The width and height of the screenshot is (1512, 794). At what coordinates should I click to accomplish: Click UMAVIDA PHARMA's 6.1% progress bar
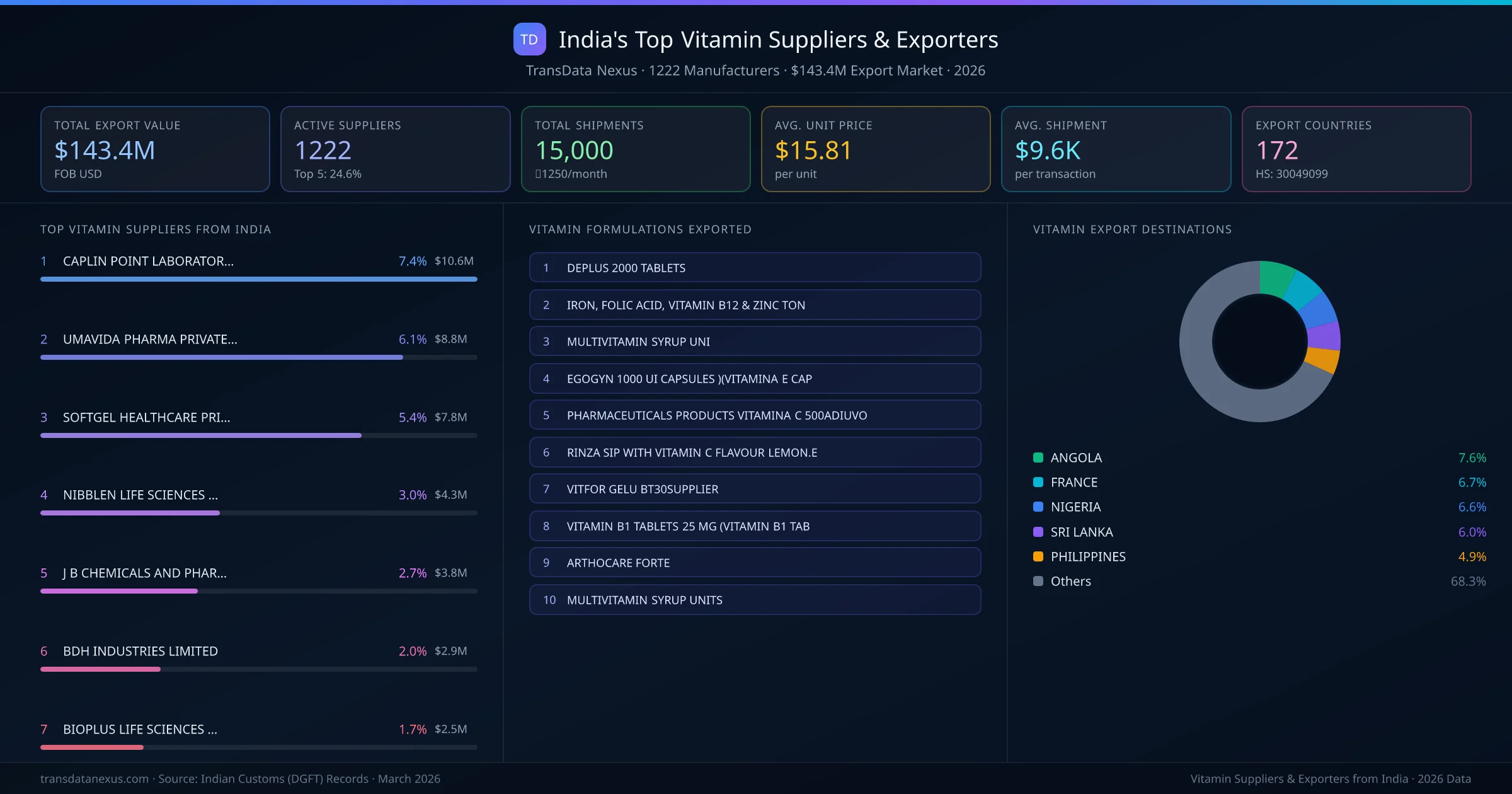[x=220, y=357]
